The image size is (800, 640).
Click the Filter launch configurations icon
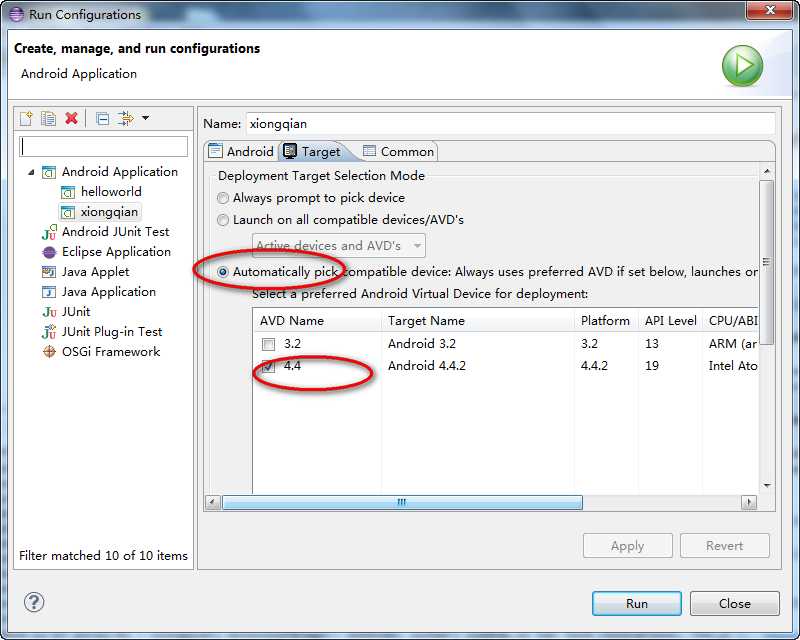coord(126,118)
